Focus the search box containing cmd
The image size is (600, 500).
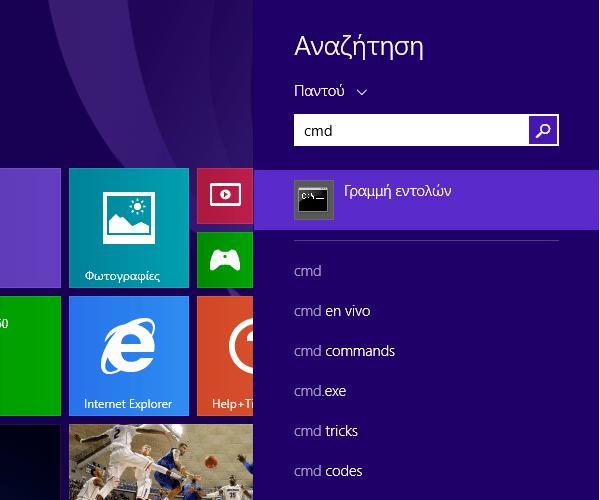point(410,130)
